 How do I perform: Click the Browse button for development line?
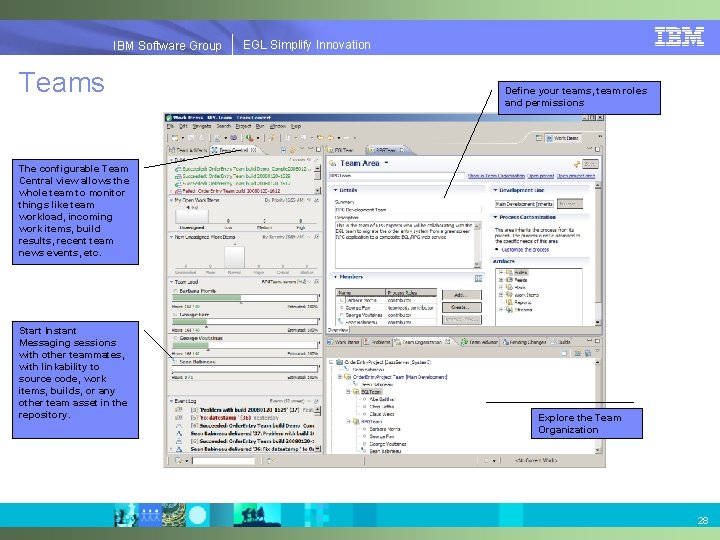tap(570, 203)
